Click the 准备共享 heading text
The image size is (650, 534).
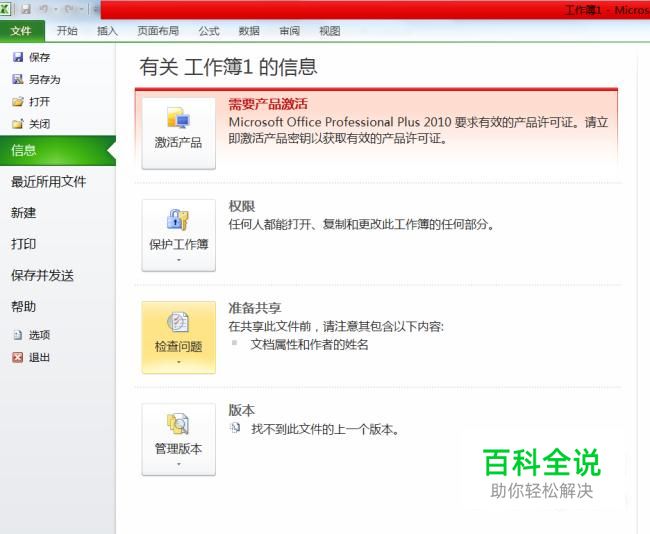(x=255, y=308)
